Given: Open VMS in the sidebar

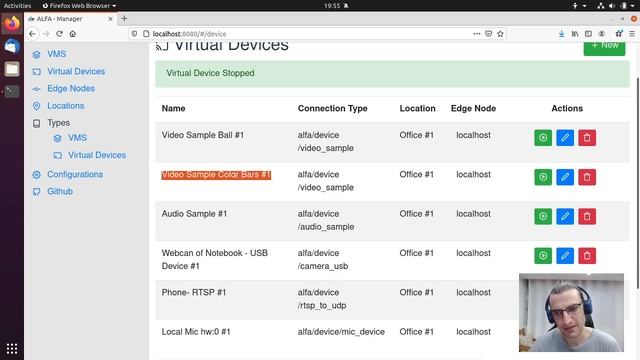Looking at the screenshot, I should click(56, 54).
